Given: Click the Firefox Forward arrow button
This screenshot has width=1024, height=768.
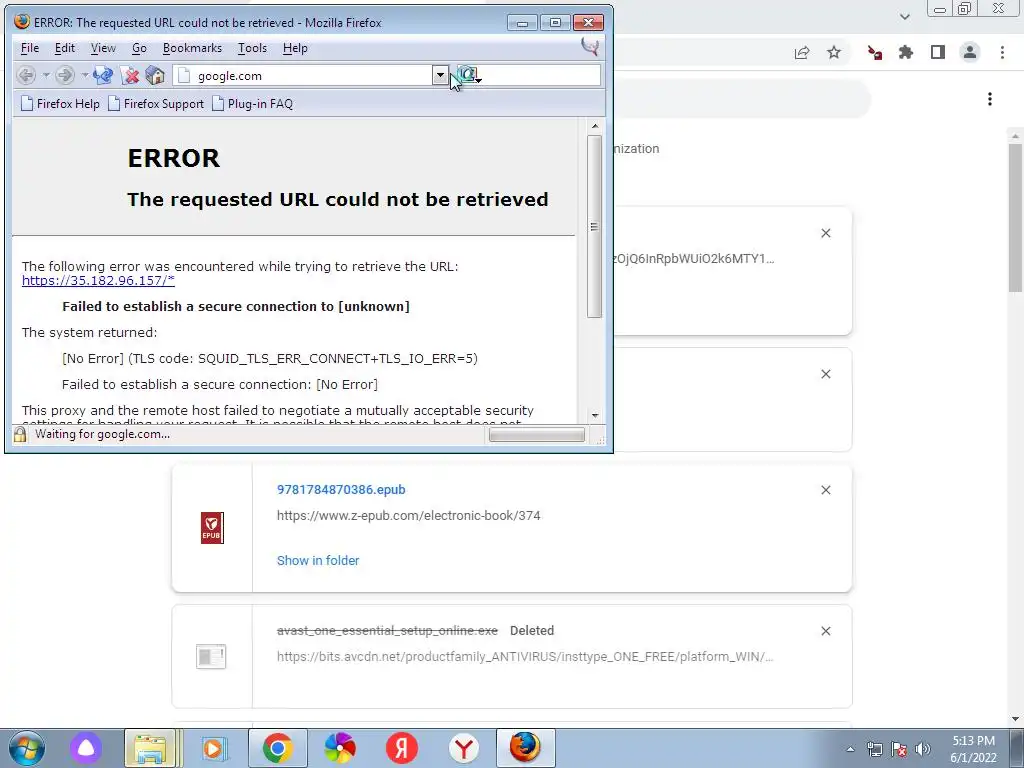Looking at the screenshot, I should tap(65, 75).
